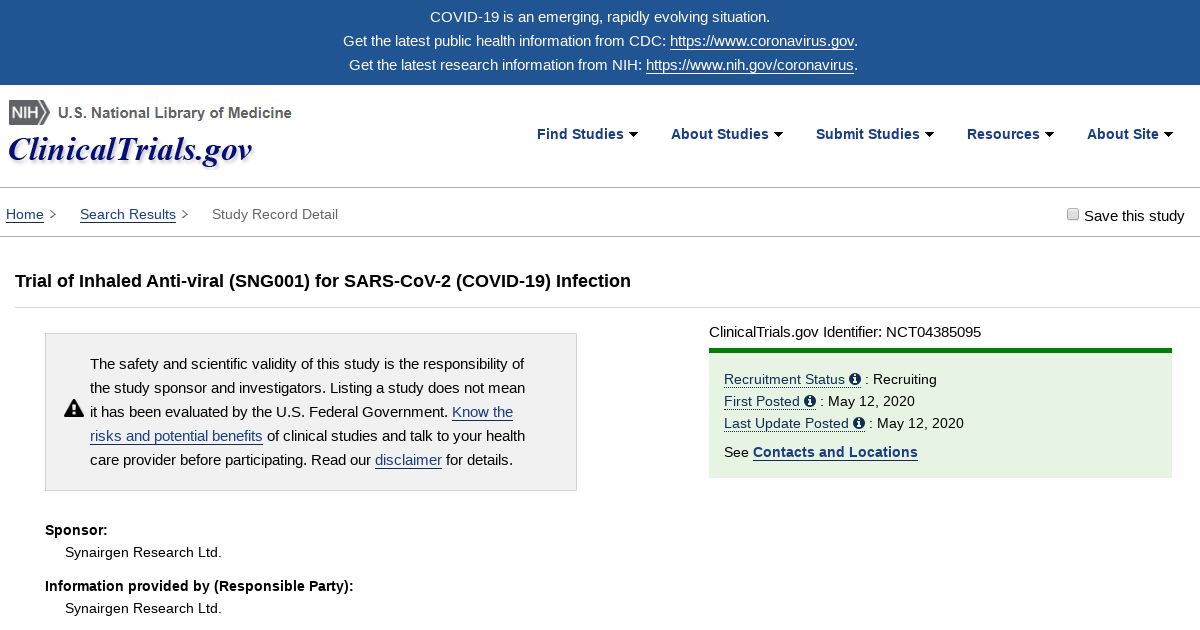Open the About Site menu

(1130, 134)
